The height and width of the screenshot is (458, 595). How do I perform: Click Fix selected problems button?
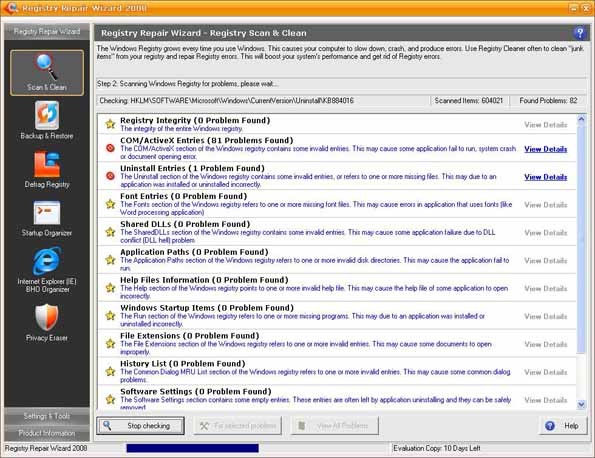tap(238, 426)
